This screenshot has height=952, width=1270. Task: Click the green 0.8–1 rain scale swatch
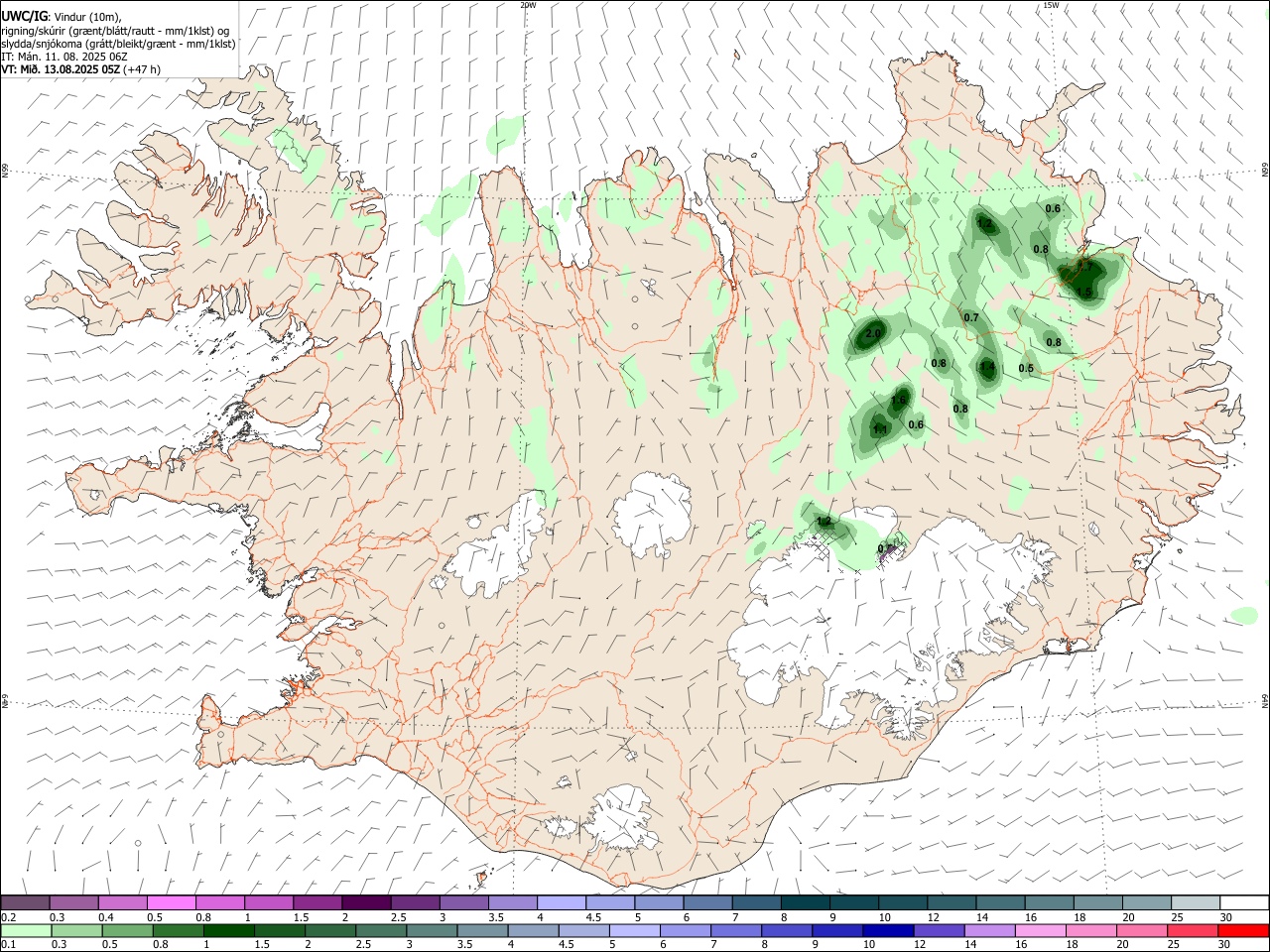(x=179, y=930)
